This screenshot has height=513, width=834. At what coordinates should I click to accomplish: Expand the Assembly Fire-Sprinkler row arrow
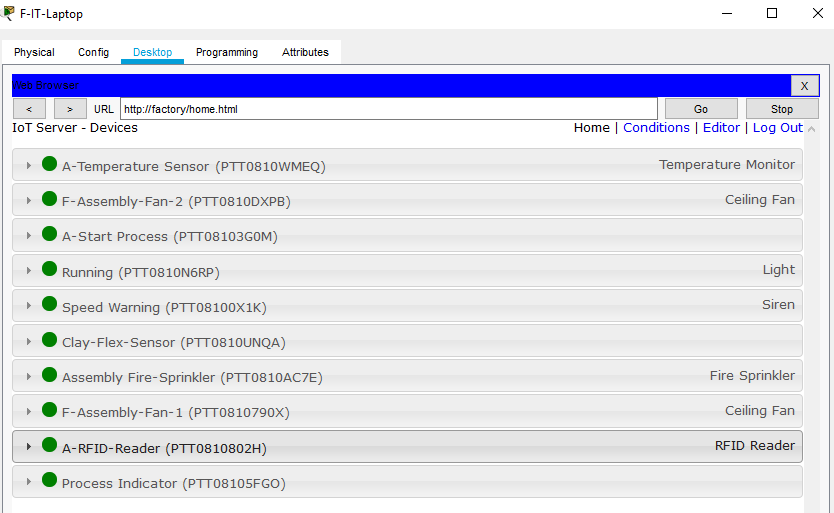click(29, 377)
